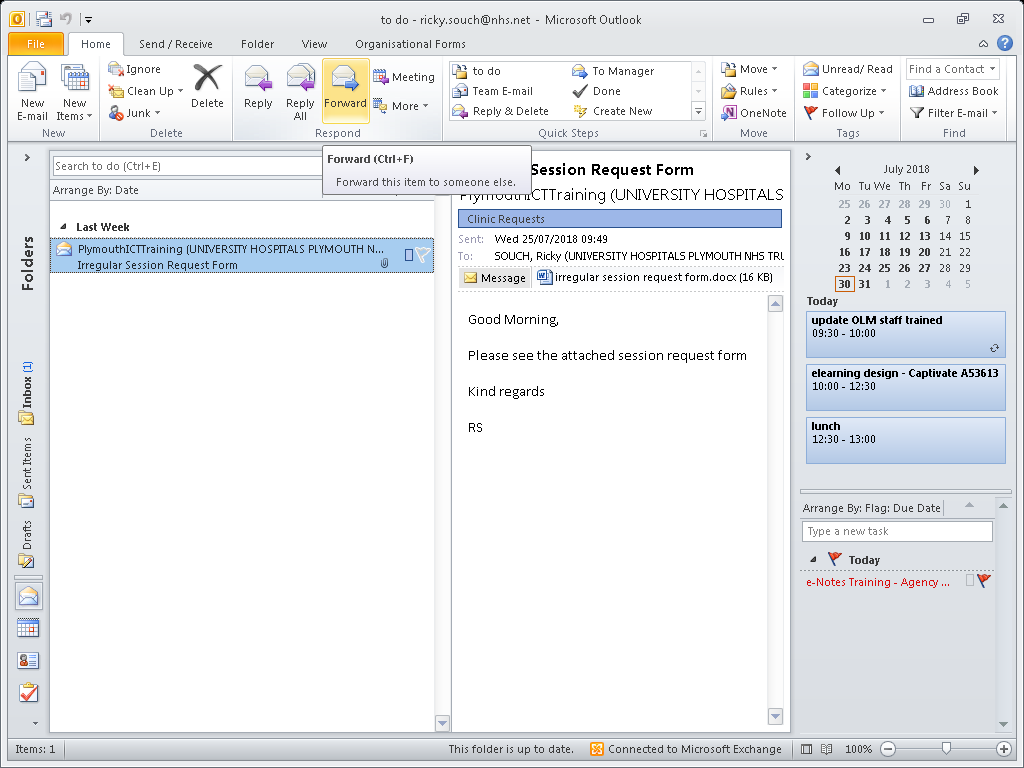Viewport: 1024px width, 768px height.
Task: Run the To Manager quick step
Action: [x=613, y=71]
